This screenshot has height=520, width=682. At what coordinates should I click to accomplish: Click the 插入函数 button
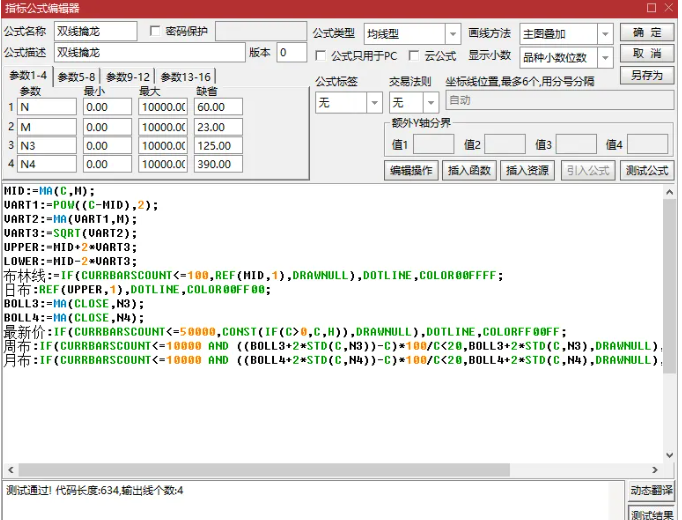[469, 170]
